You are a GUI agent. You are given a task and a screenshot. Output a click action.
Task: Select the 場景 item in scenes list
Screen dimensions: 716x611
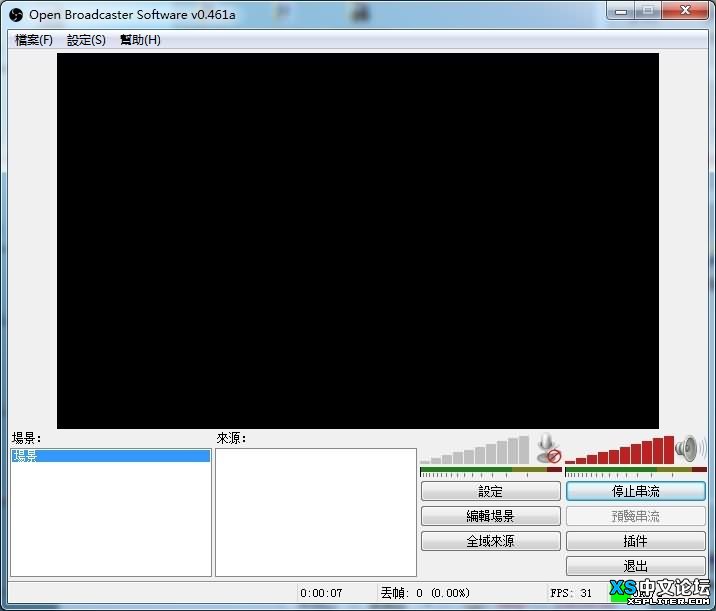coord(111,456)
